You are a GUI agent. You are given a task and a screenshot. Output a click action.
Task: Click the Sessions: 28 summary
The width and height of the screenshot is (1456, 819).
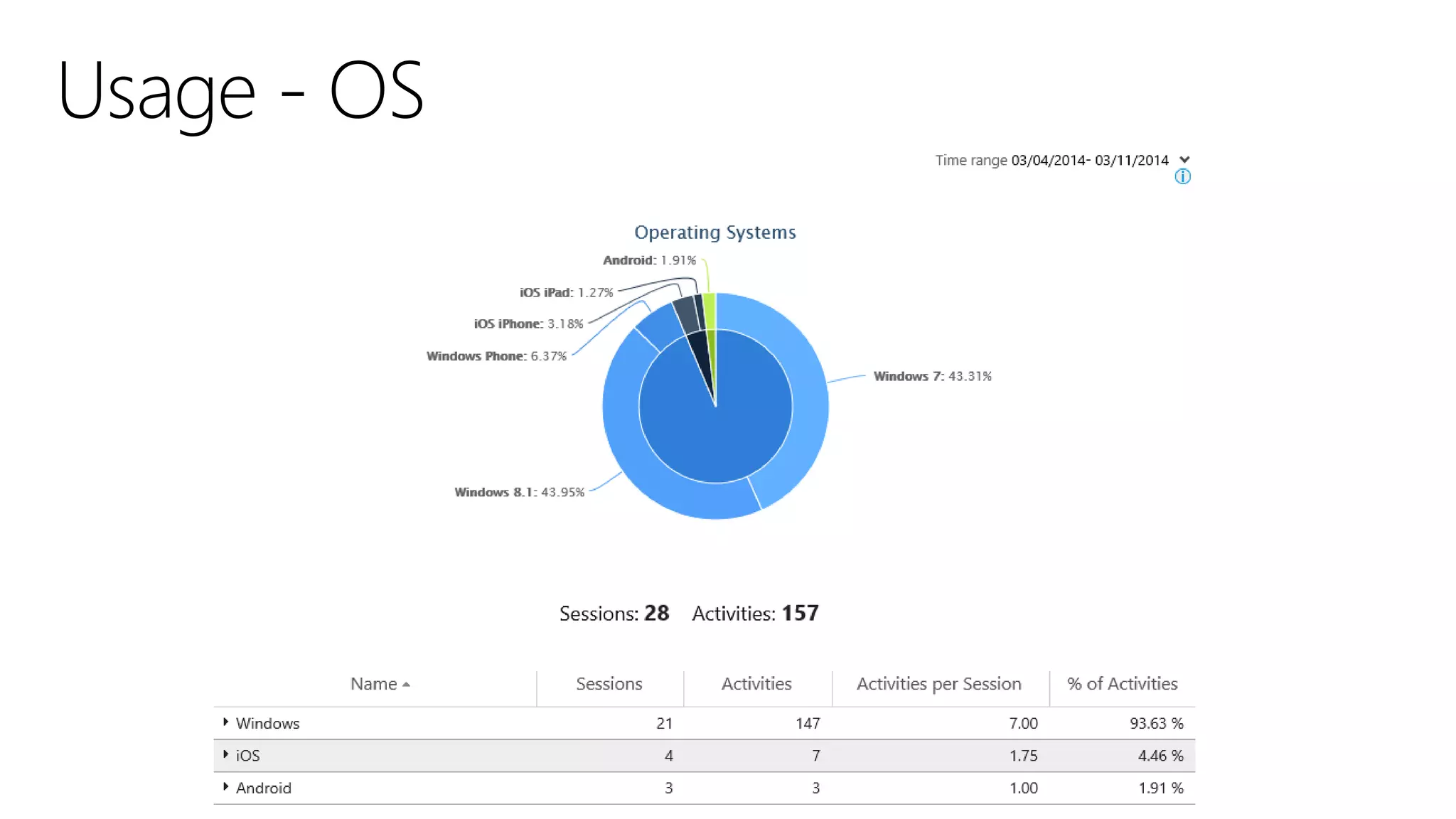coord(614,613)
